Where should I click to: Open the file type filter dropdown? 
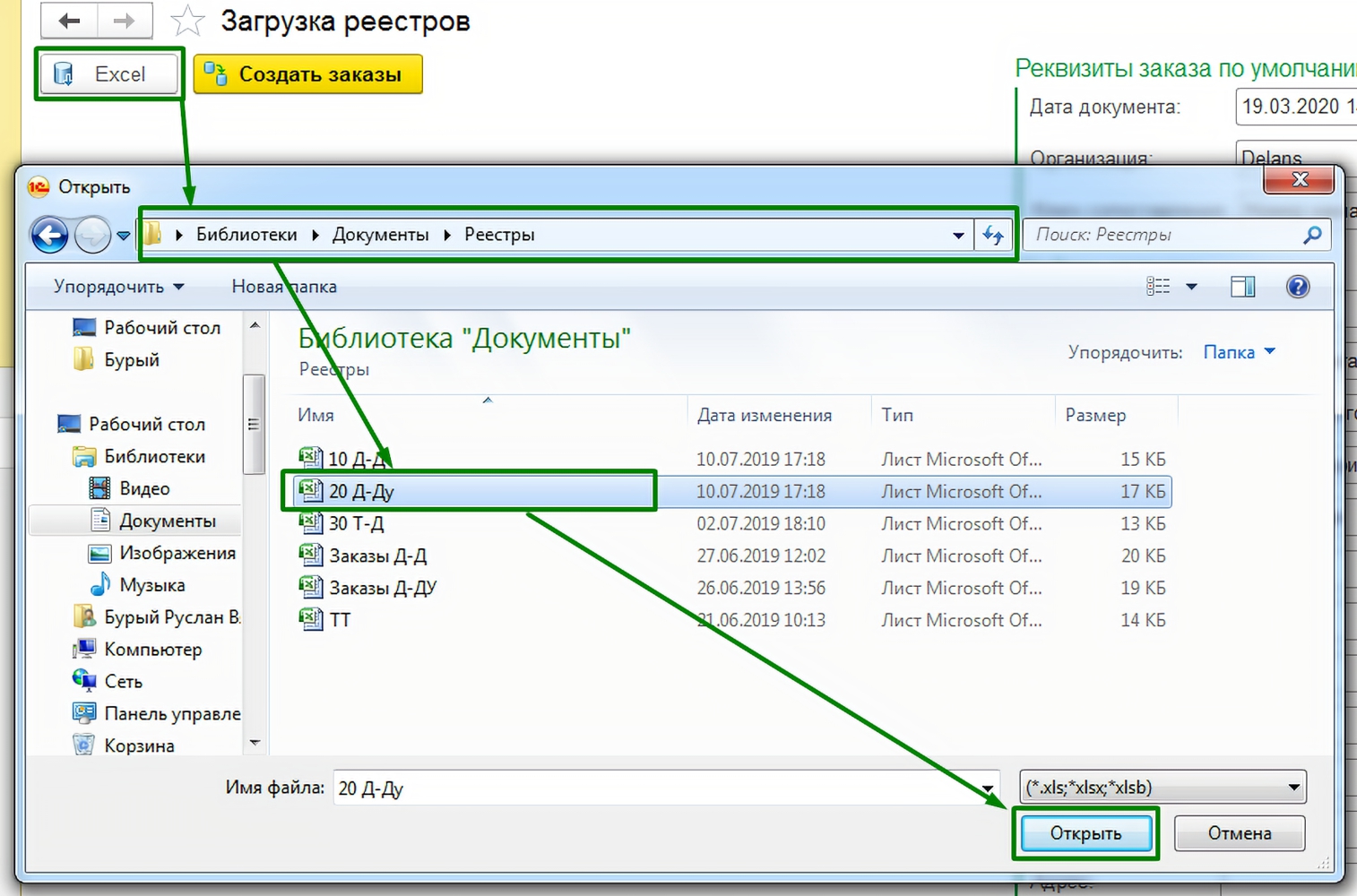click(1163, 788)
